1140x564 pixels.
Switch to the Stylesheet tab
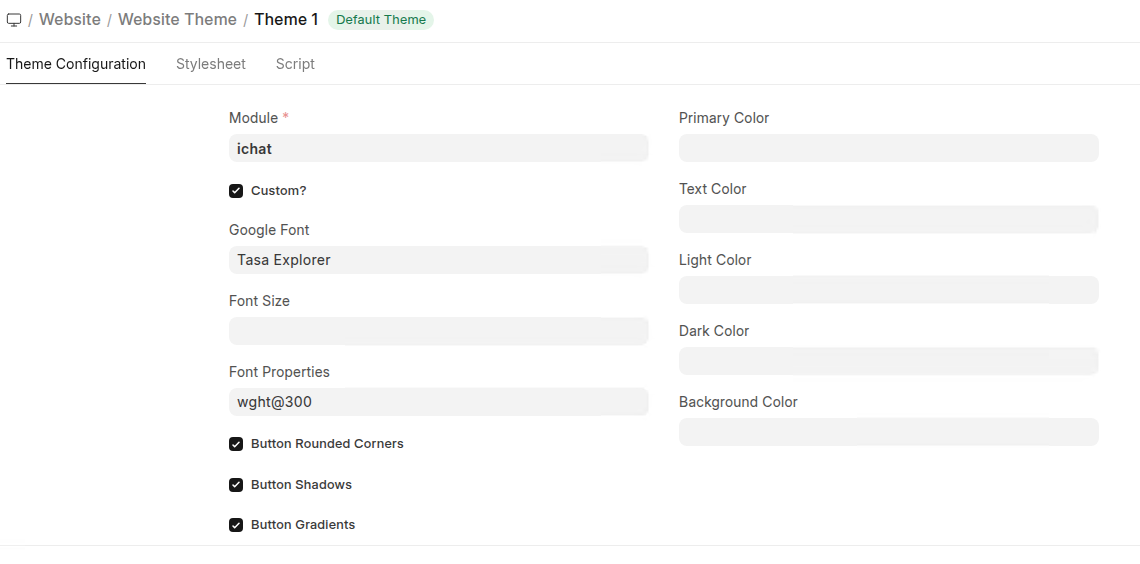pyautogui.click(x=211, y=64)
